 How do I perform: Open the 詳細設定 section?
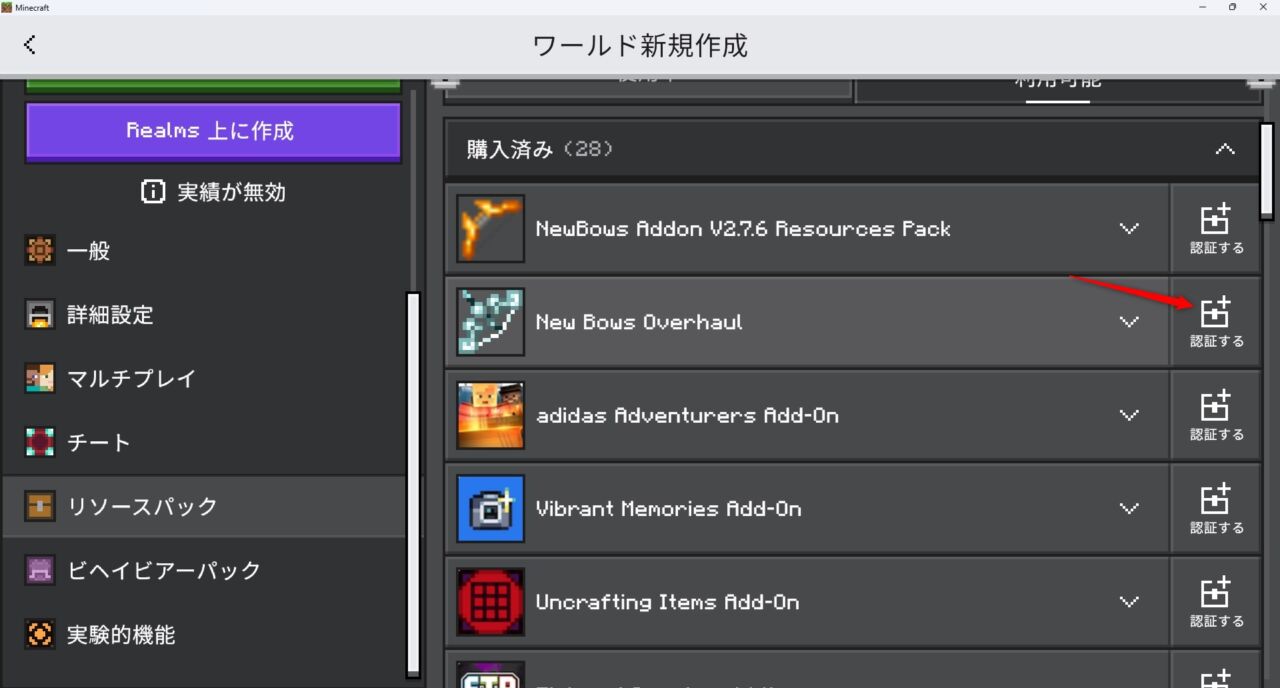click(x=204, y=315)
